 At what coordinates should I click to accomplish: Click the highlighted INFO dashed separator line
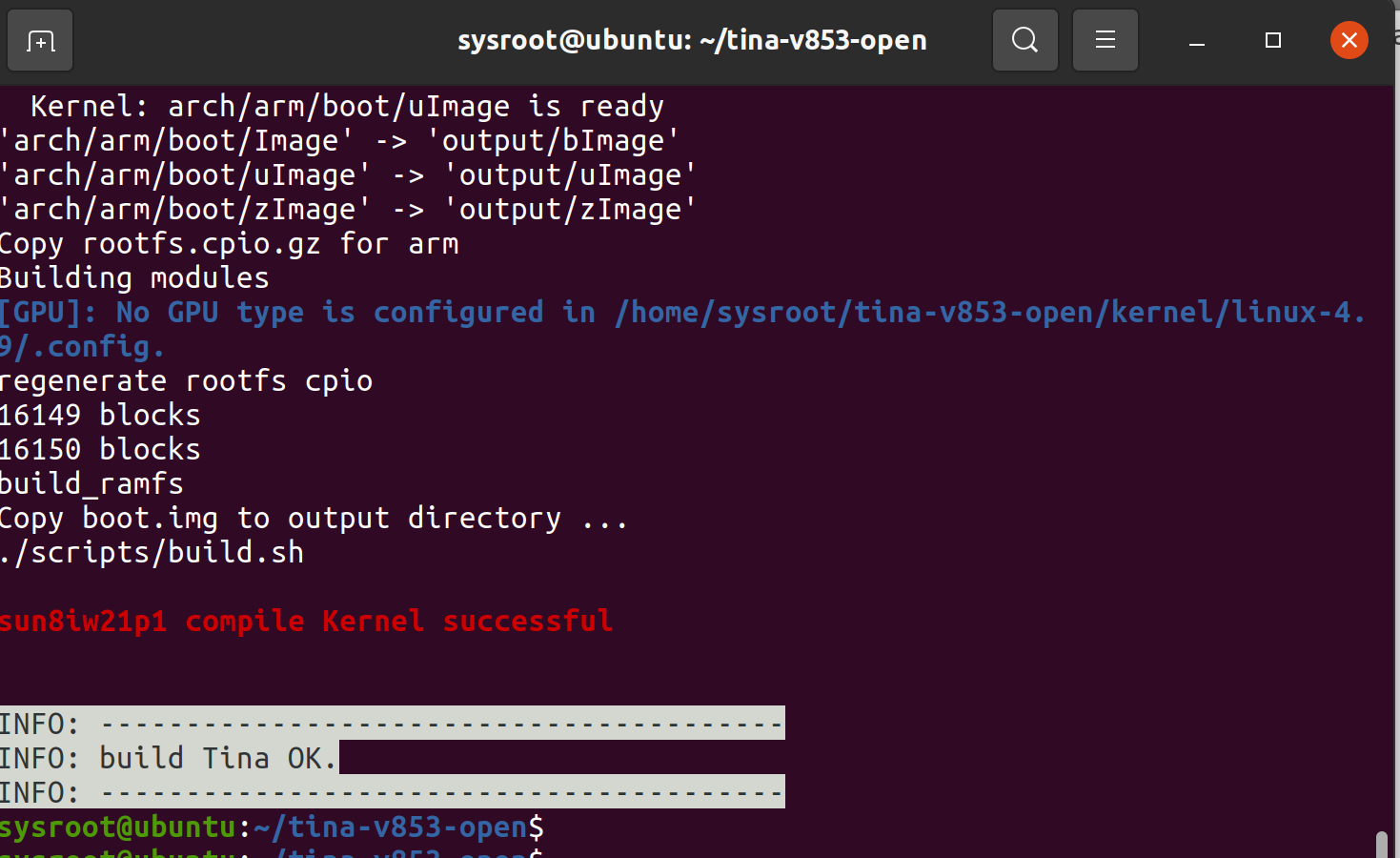pos(391,723)
